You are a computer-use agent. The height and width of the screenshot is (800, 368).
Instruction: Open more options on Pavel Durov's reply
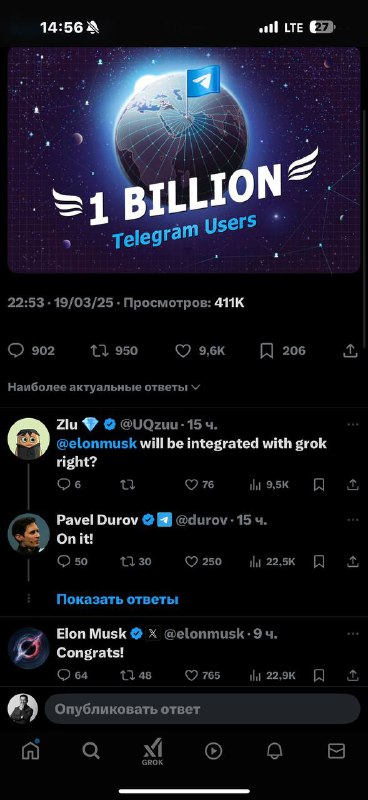click(x=353, y=520)
